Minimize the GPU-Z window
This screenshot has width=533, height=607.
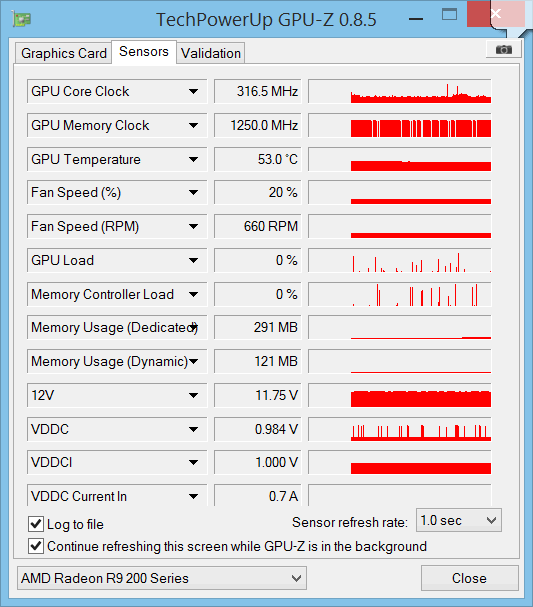click(x=416, y=19)
